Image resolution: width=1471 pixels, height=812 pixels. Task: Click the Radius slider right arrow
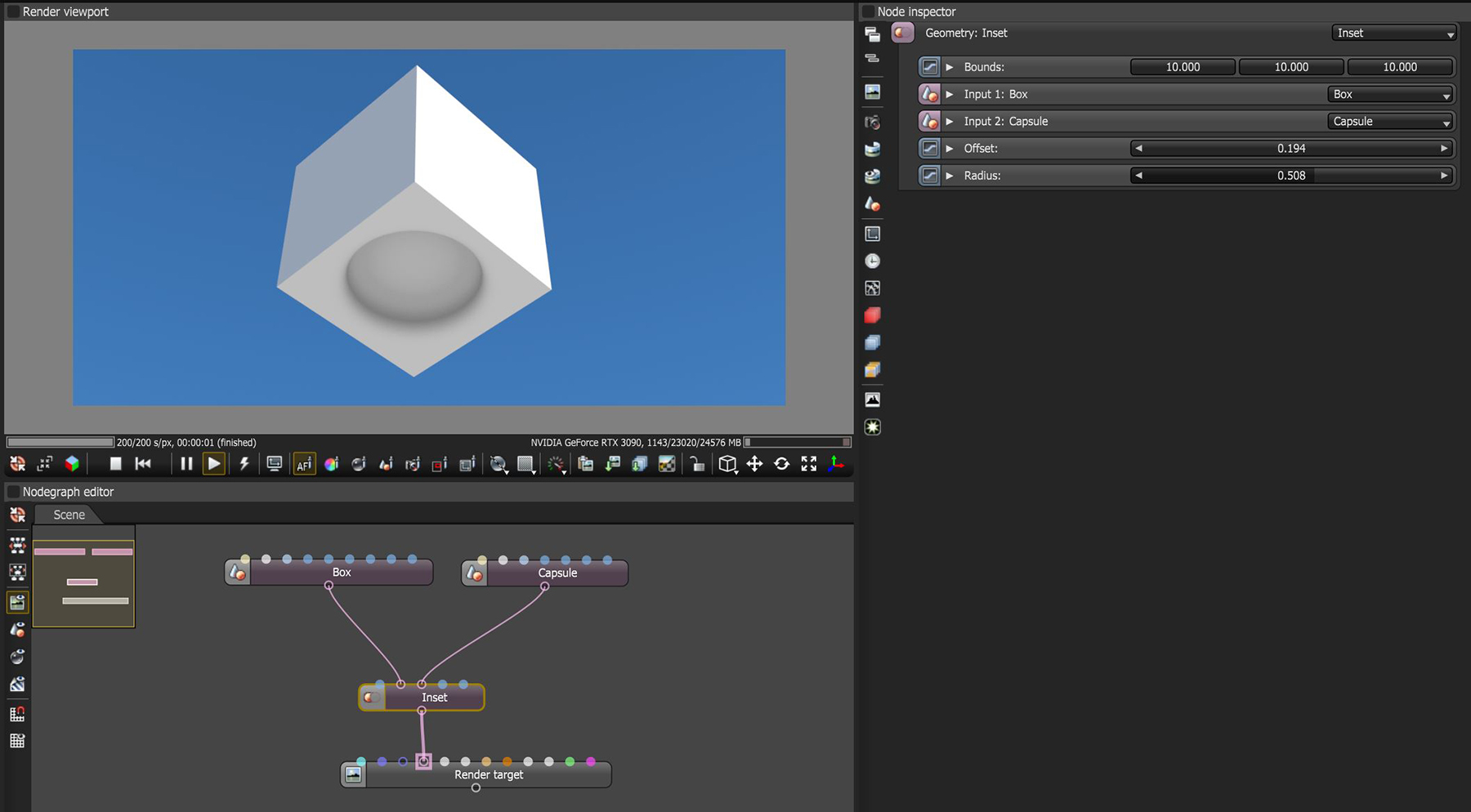[x=1444, y=176]
